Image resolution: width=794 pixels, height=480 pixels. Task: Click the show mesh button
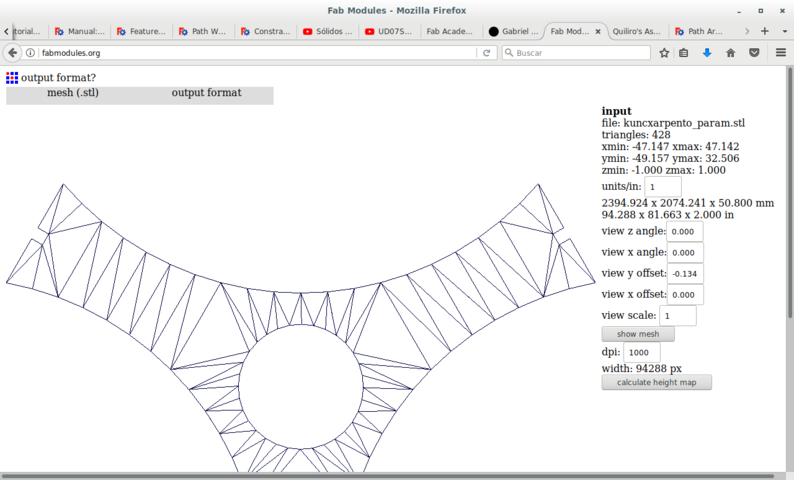point(638,334)
